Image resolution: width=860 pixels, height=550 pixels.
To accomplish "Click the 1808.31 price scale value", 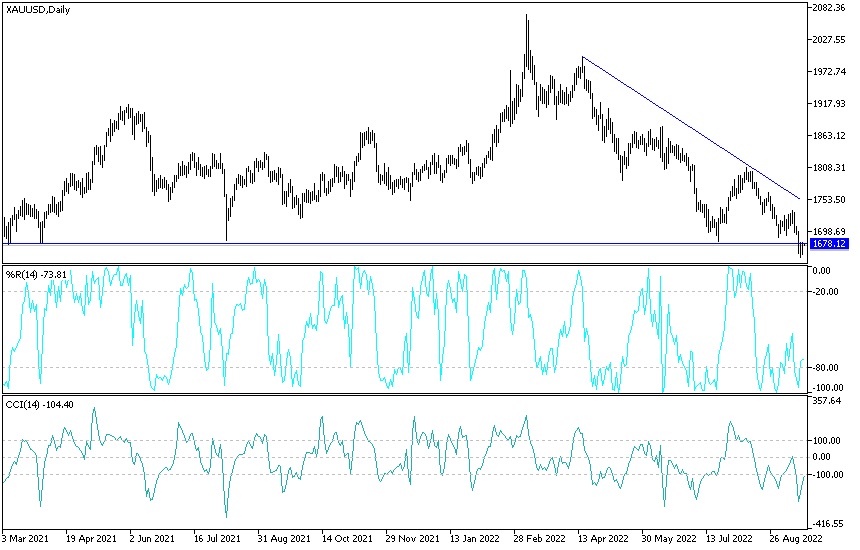I will click(829, 168).
